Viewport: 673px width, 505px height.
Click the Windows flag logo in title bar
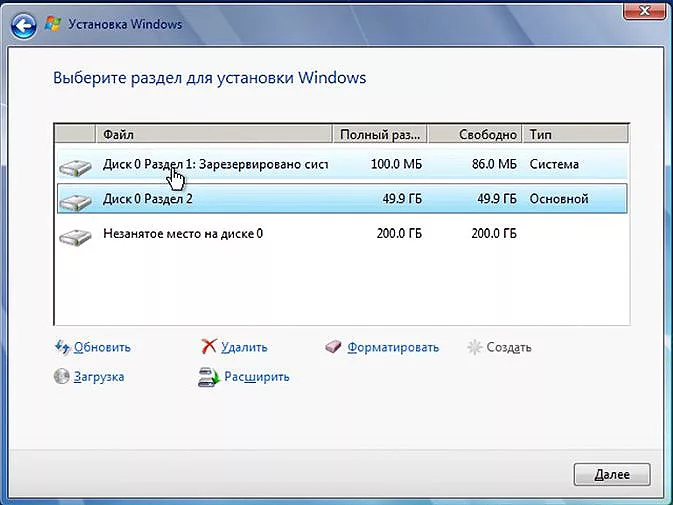coord(53,24)
